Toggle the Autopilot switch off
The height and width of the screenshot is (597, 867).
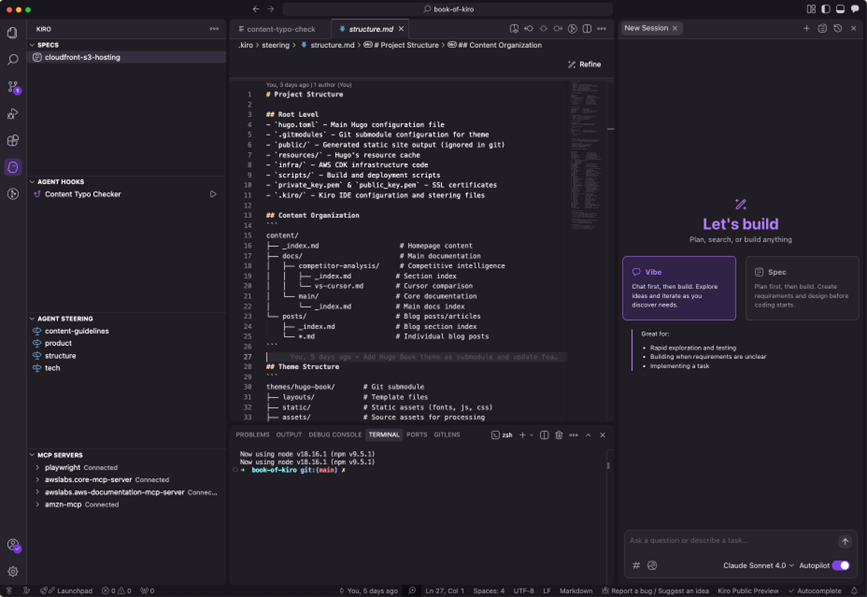coord(841,565)
